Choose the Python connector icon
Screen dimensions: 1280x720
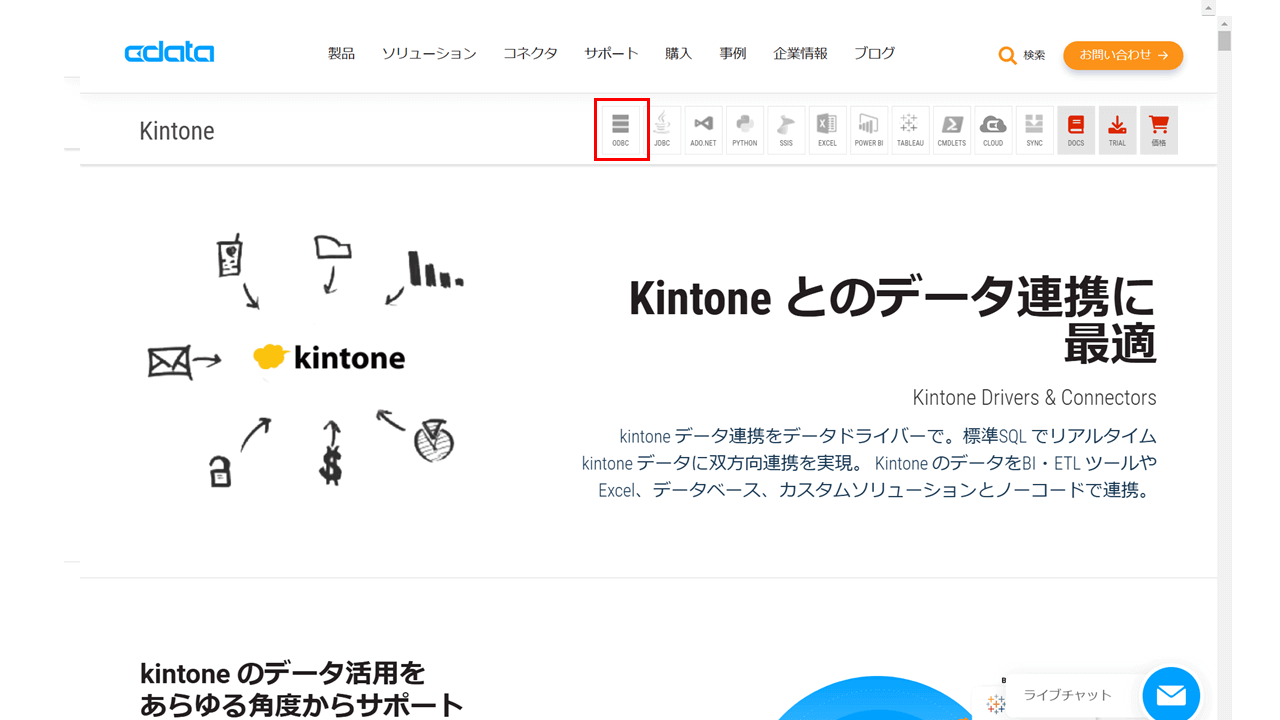point(745,130)
